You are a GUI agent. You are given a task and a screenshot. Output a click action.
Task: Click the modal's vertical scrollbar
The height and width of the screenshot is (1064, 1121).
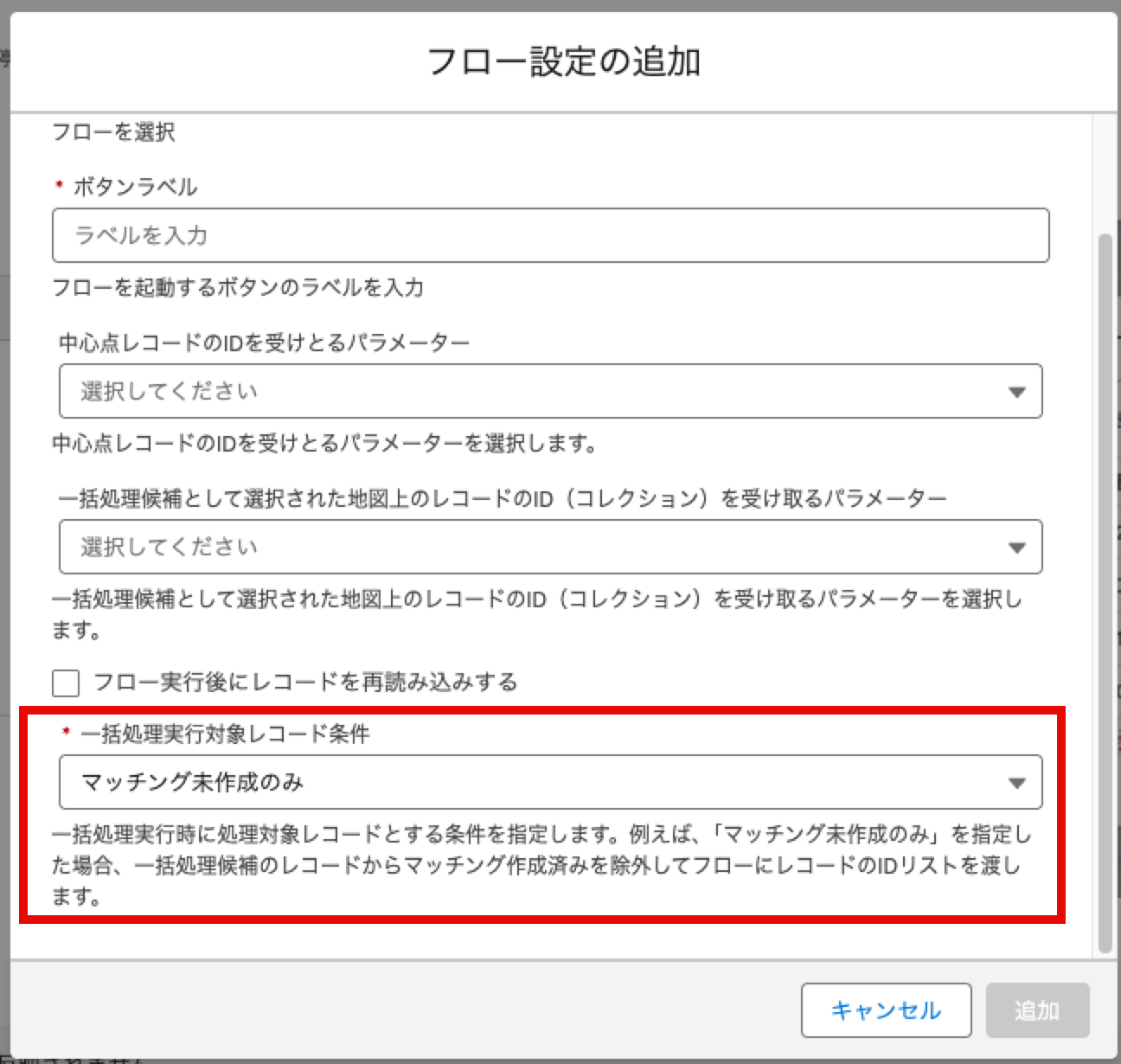coord(1105,588)
